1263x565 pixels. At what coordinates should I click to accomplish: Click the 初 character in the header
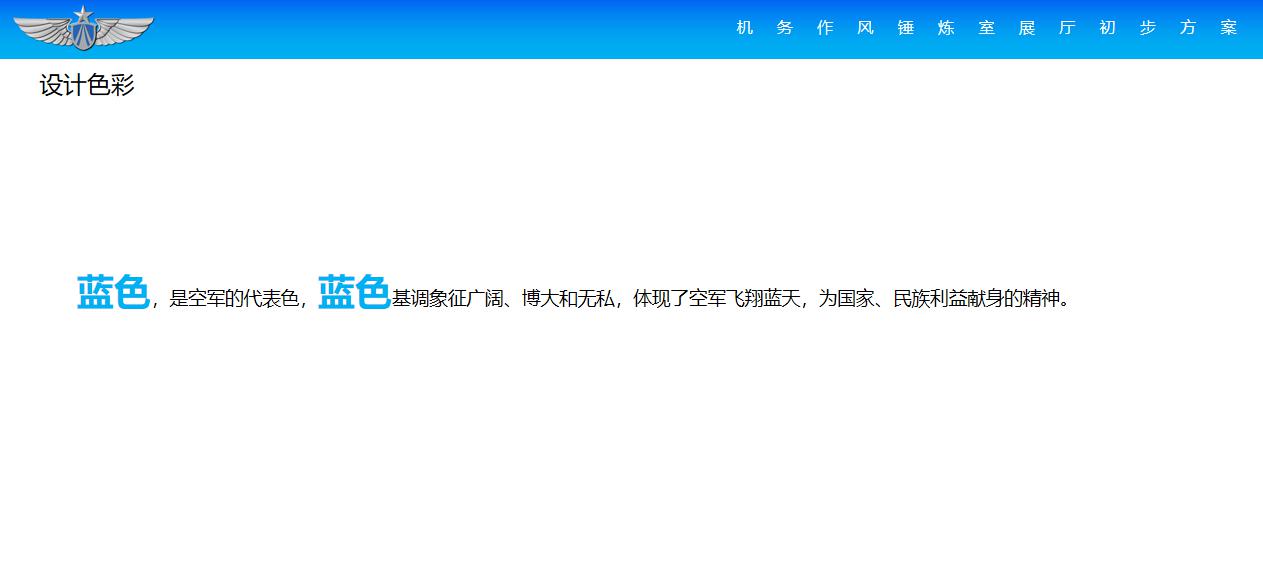[1107, 28]
